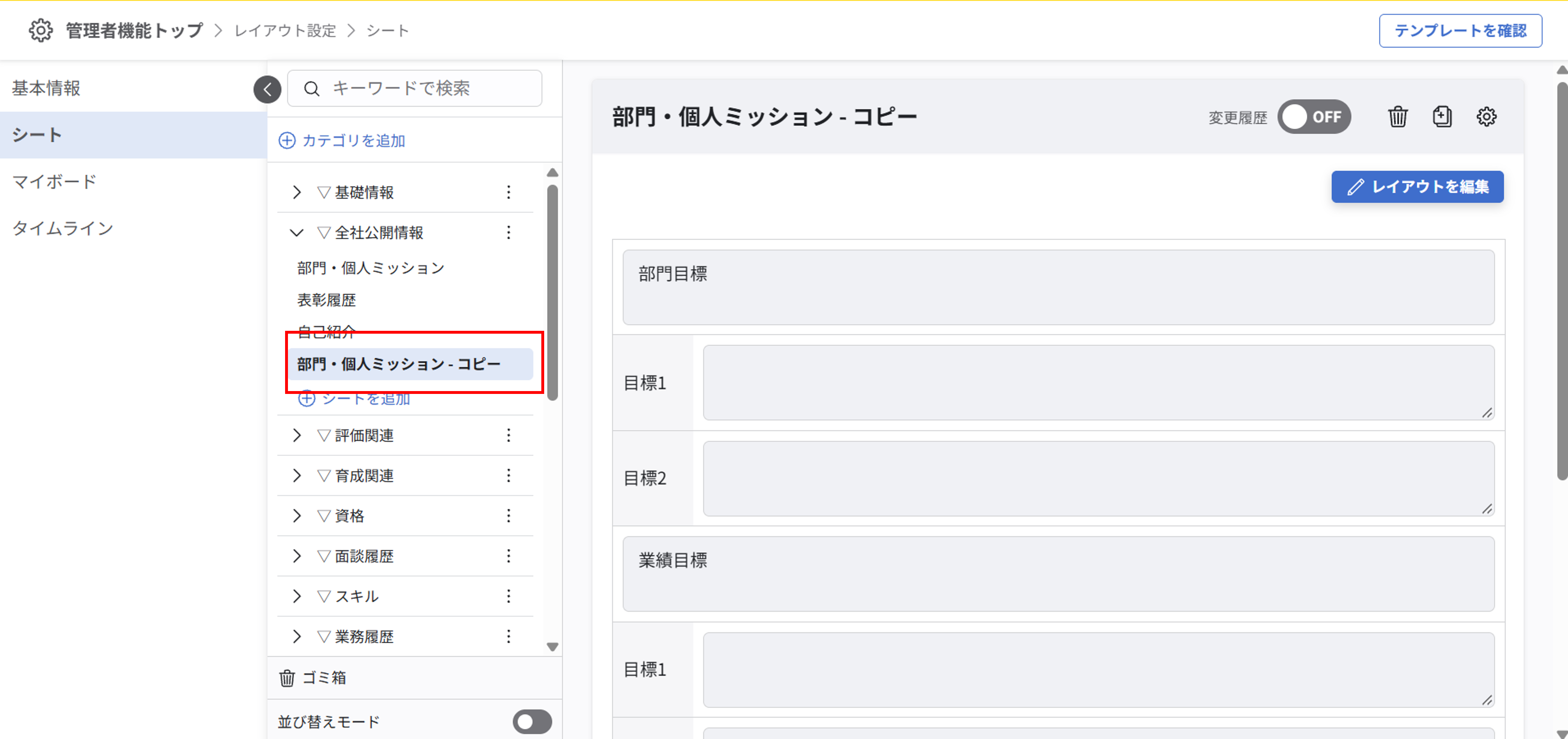The height and width of the screenshot is (739, 1568).
Task: Select the シート menu item
Action: pyautogui.click(x=133, y=135)
